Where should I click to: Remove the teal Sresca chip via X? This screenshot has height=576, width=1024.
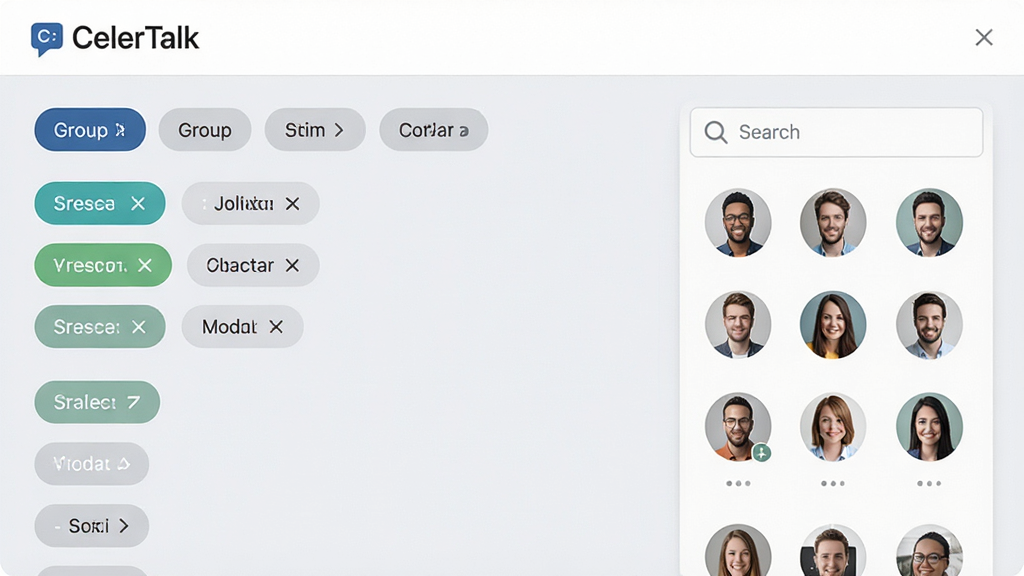coord(138,204)
